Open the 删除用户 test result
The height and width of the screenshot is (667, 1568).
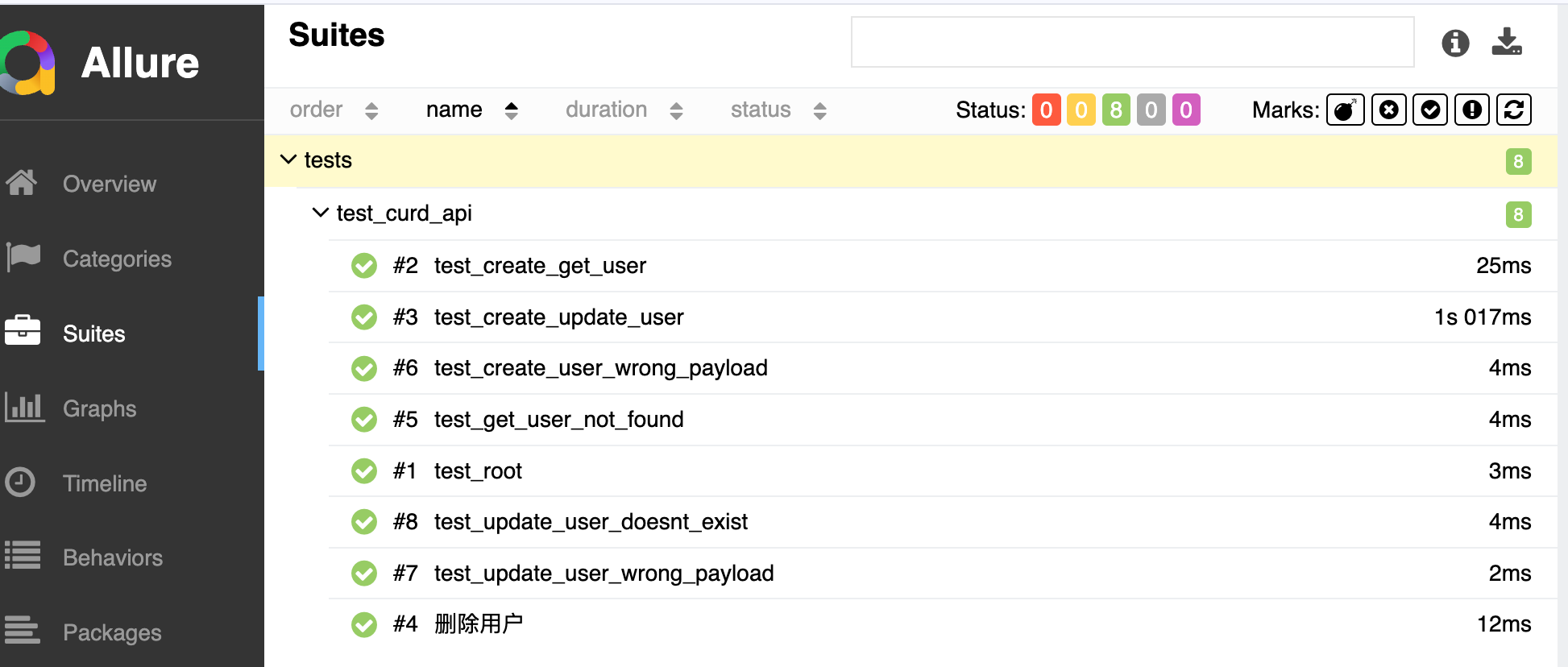point(942,624)
